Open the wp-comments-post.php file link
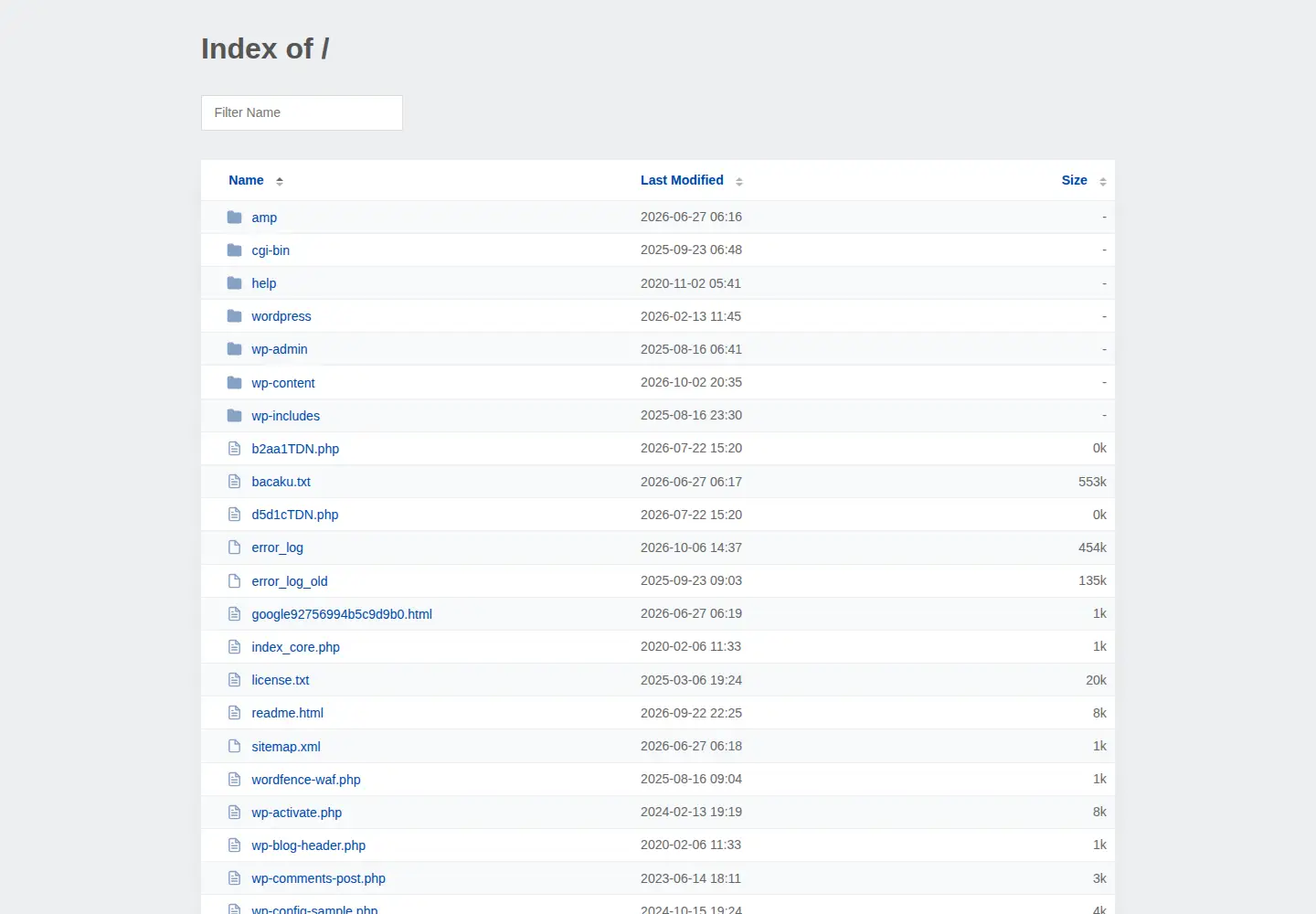Image resolution: width=1316 pixels, height=914 pixels. pyautogui.click(x=319, y=878)
